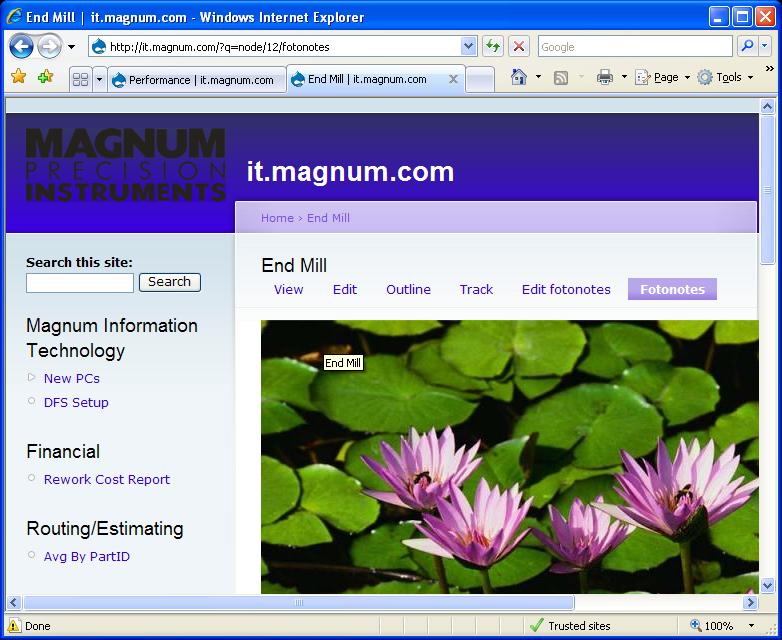Open the address bar history dropdown

pos(468,47)
